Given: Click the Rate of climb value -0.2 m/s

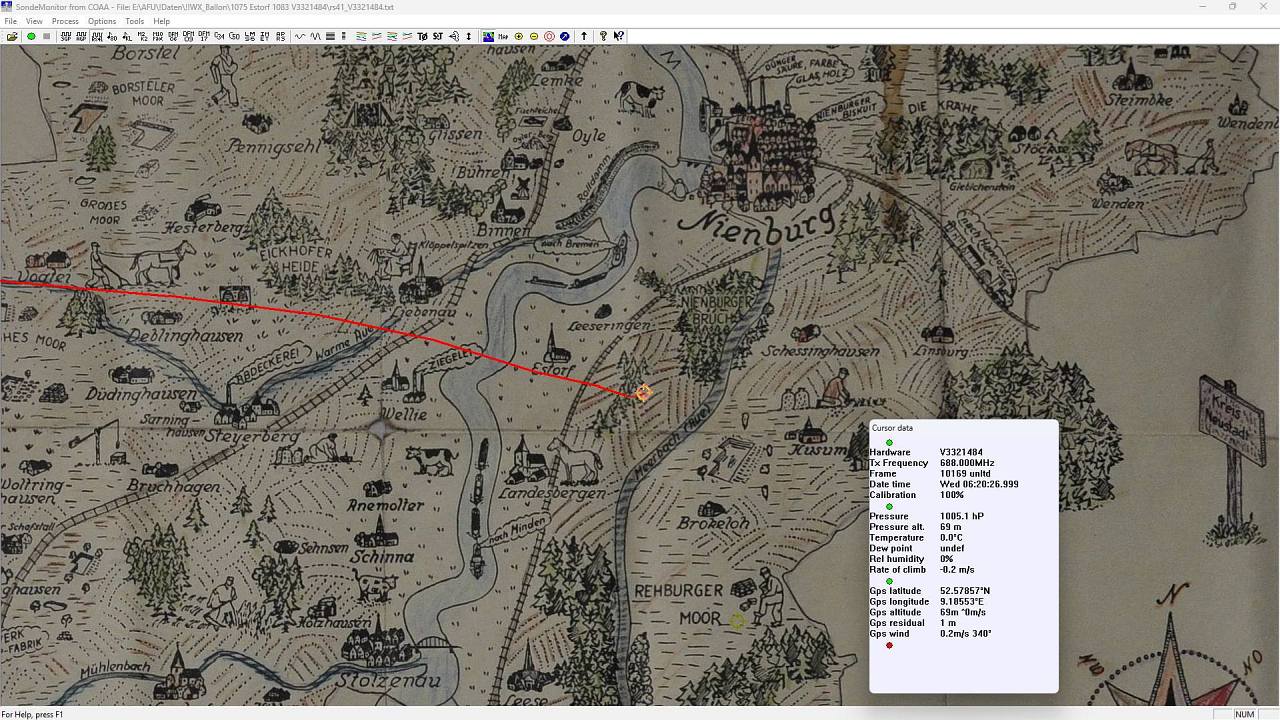Looking at the screenshot, I should pyautogui.click(x=957, y=570).
